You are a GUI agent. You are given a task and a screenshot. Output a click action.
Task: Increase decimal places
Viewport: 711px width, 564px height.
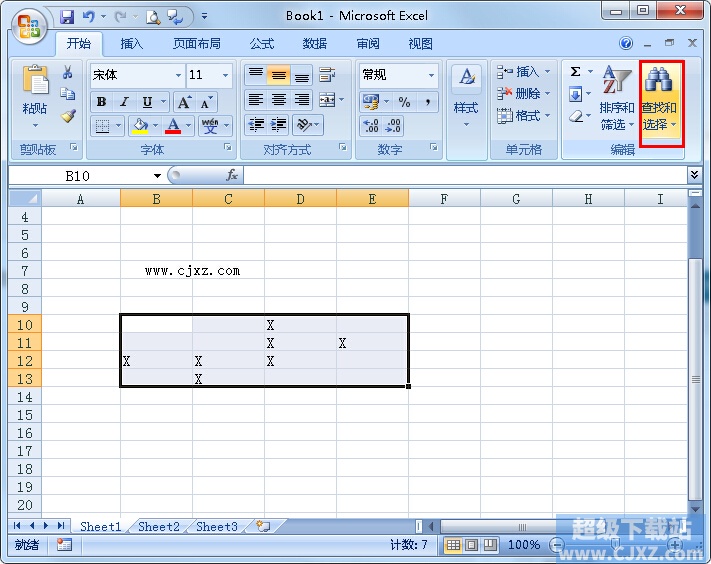pyautogui.click(x=371, y=126)
